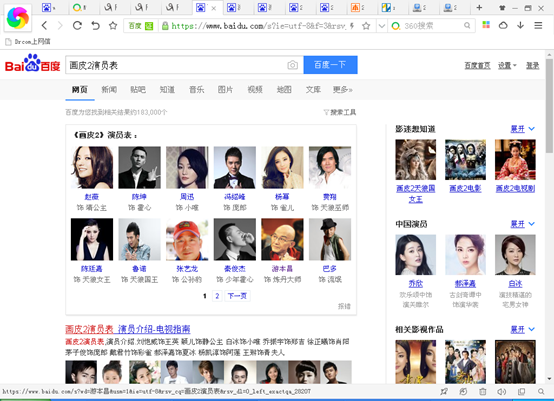Click actor photo of 赵薇
This screenshot has width=554, height=401.
point(92,167)
